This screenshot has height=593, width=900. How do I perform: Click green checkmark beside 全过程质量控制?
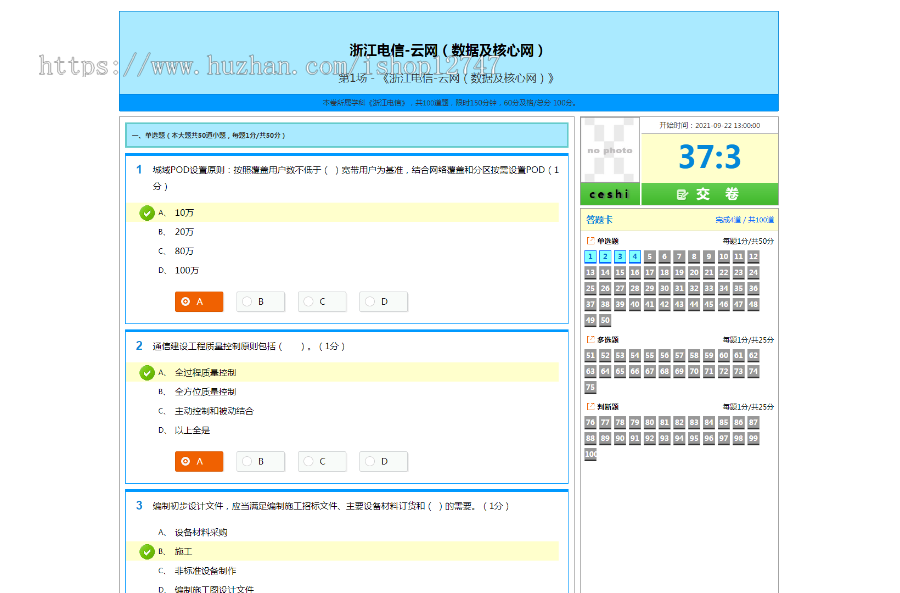147,373
